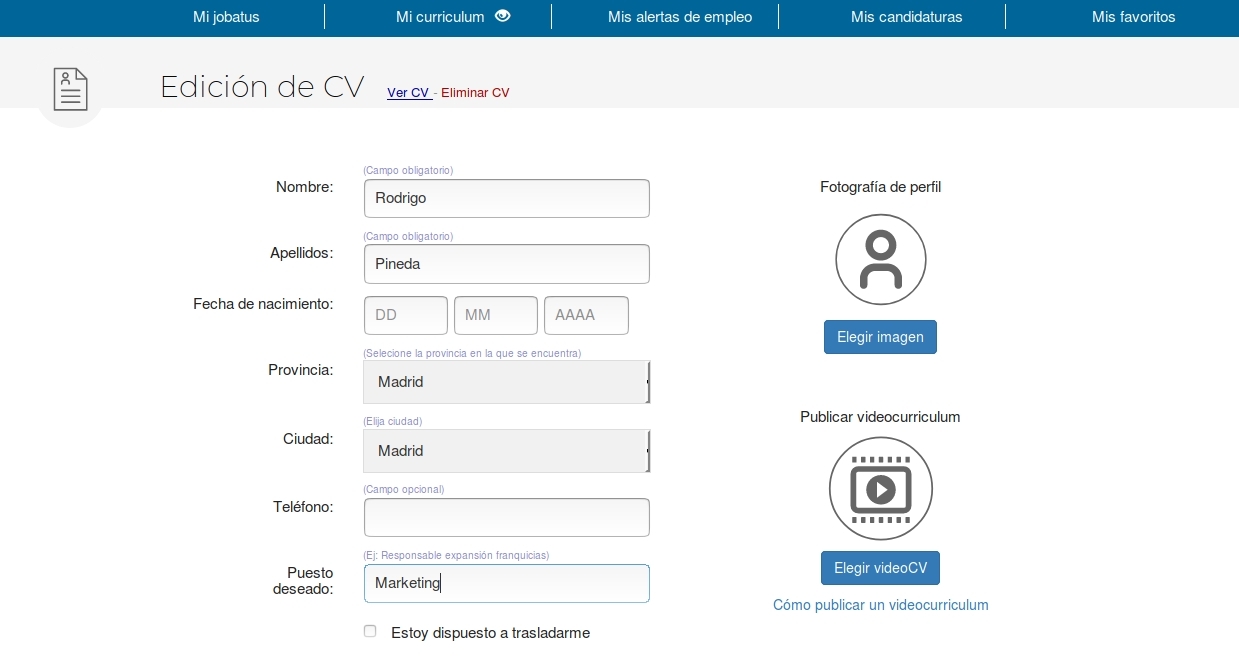
Task: Click the Eliminar CV link
Action: point(475,93)
